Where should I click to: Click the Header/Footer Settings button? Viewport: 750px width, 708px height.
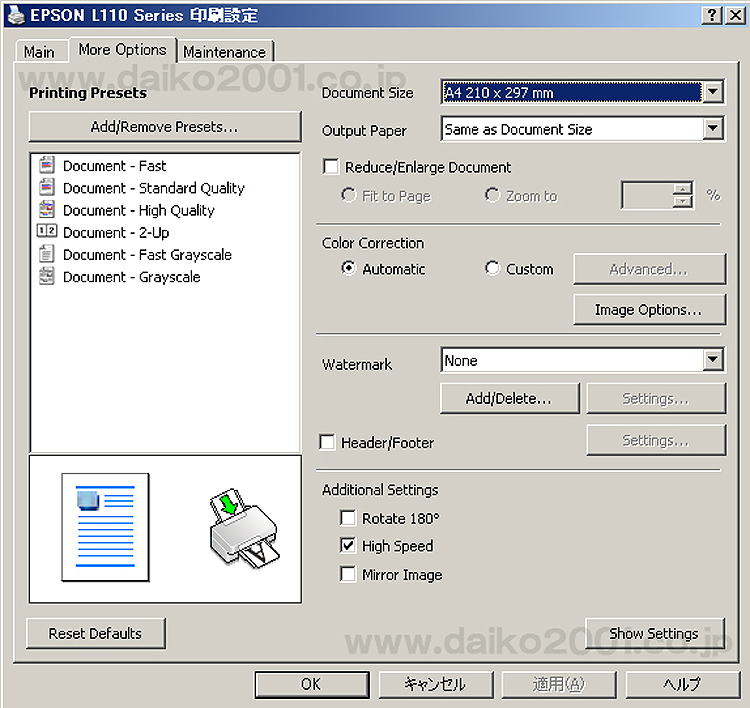pos(655,440)
